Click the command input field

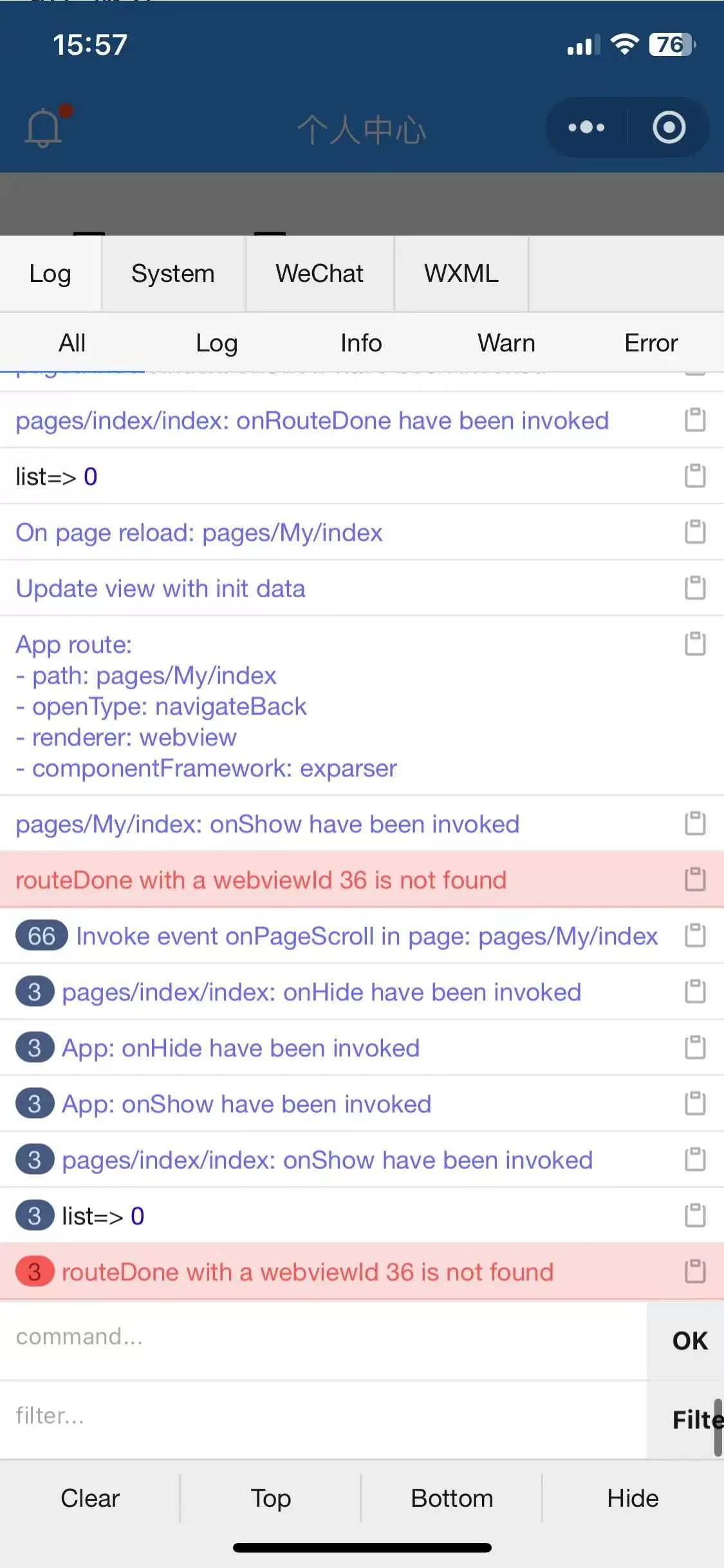click(323, 1338)
